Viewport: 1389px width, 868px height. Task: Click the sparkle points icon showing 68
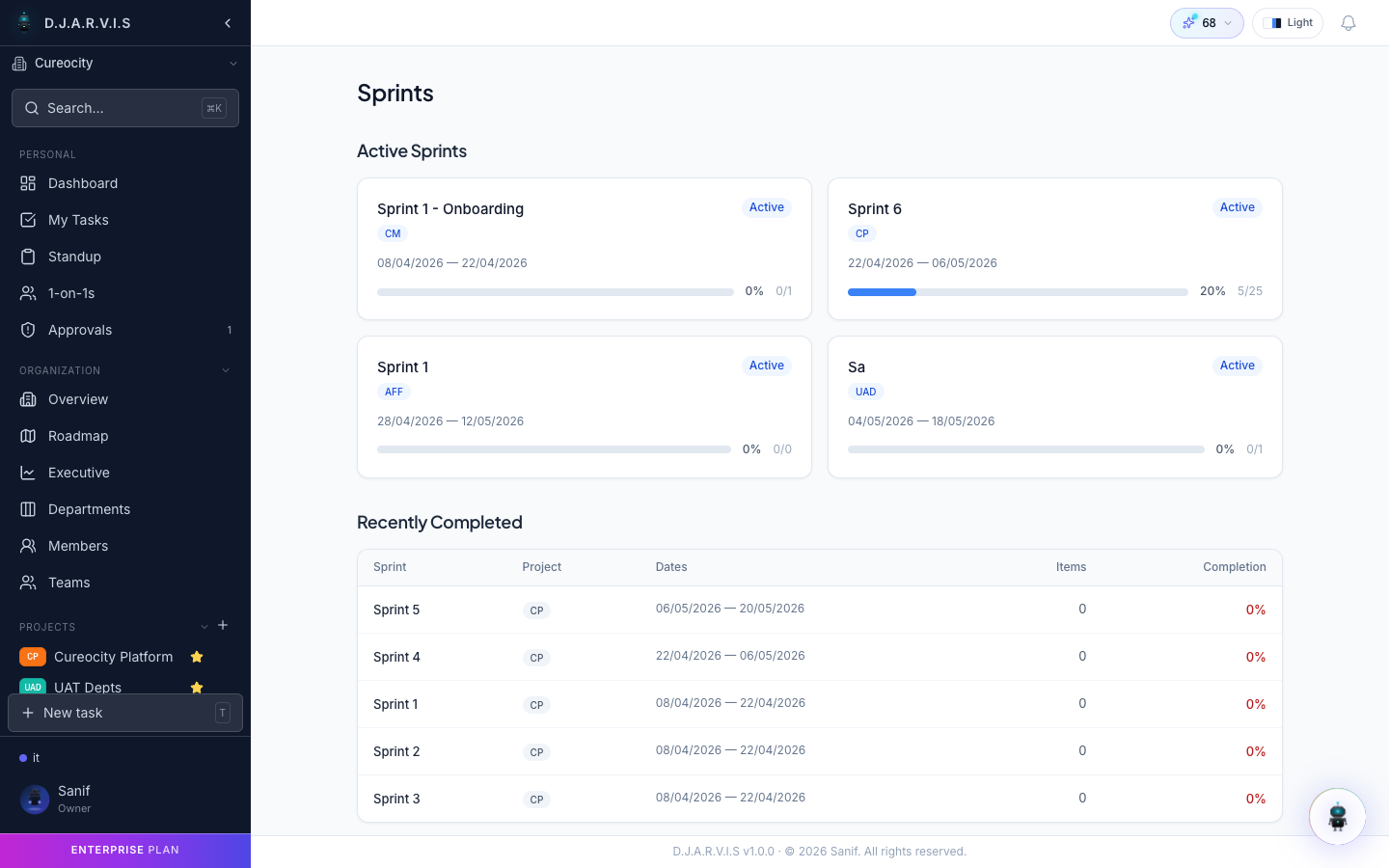1189,22
